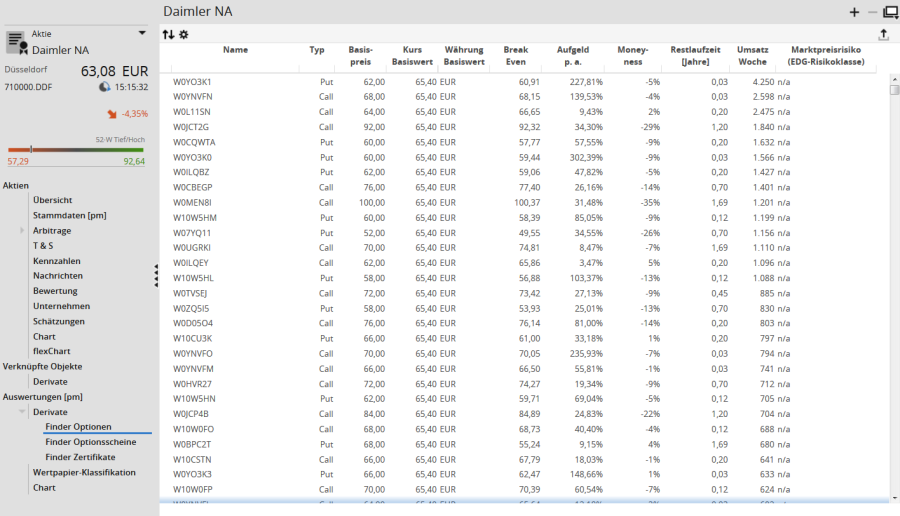
Task: Open the flexChart sidebar item
Action: (52, 351)
